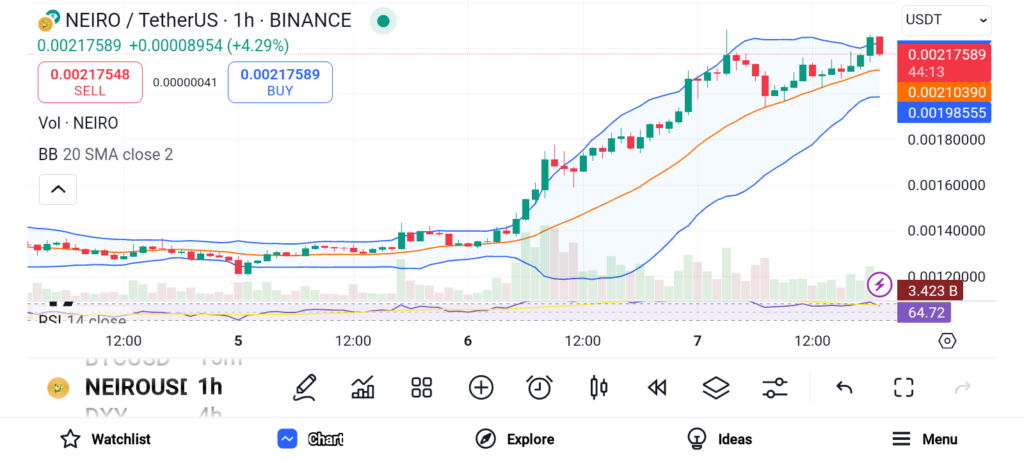
Task: Open chart settings sliders icon
Action: point(775,387)
